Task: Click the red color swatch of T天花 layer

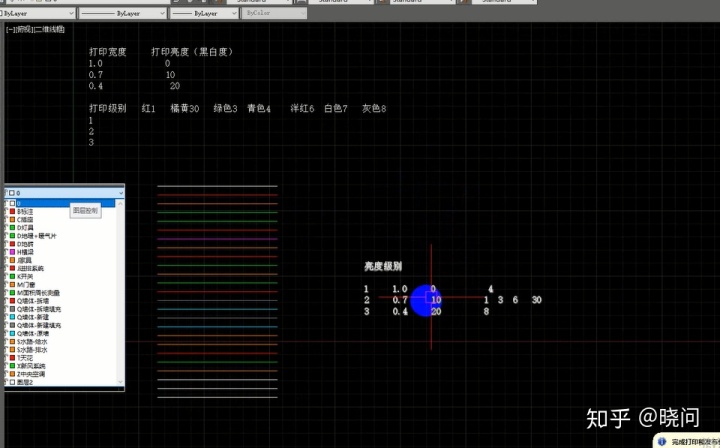Action: (x=12, y=358)
